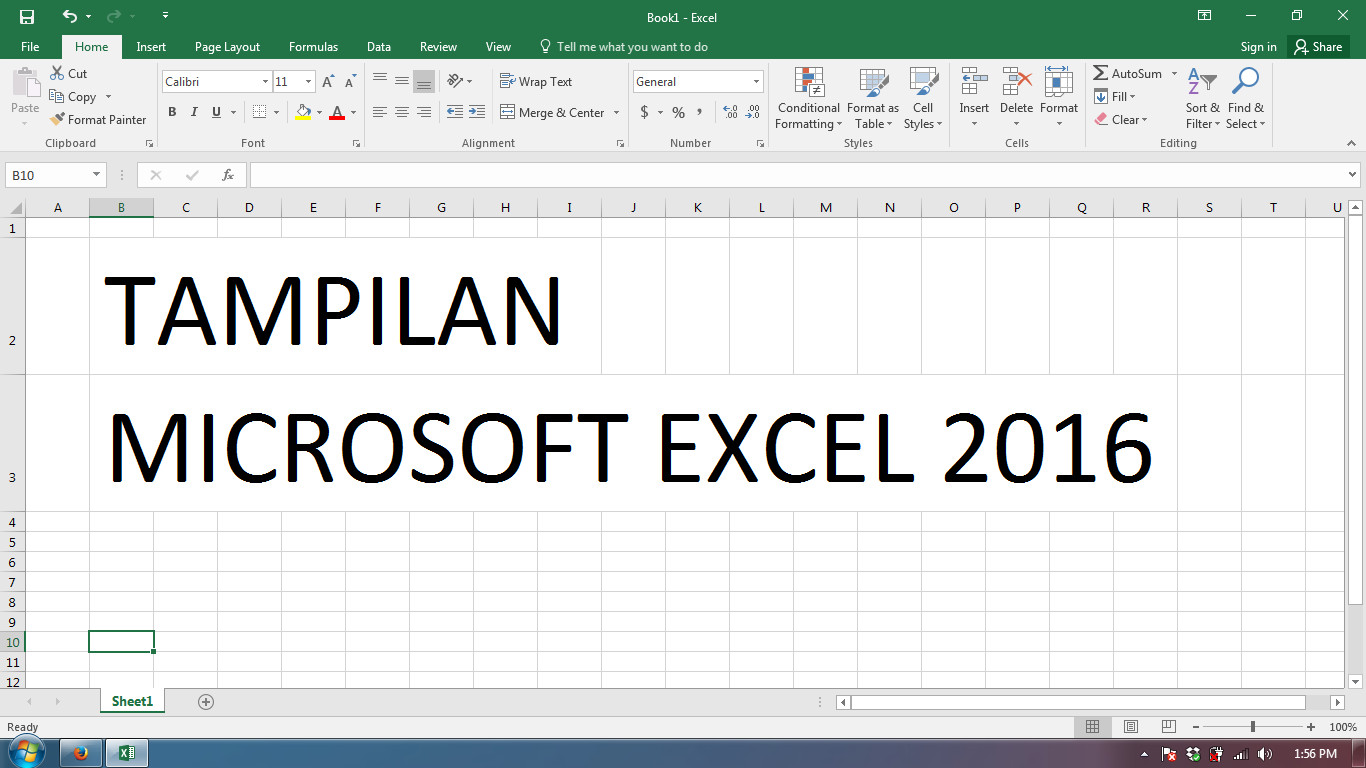Open Cell Styles gallery
Image resolution: width=1366 pixels, height=768 pixels.
[x=923, y=98]
